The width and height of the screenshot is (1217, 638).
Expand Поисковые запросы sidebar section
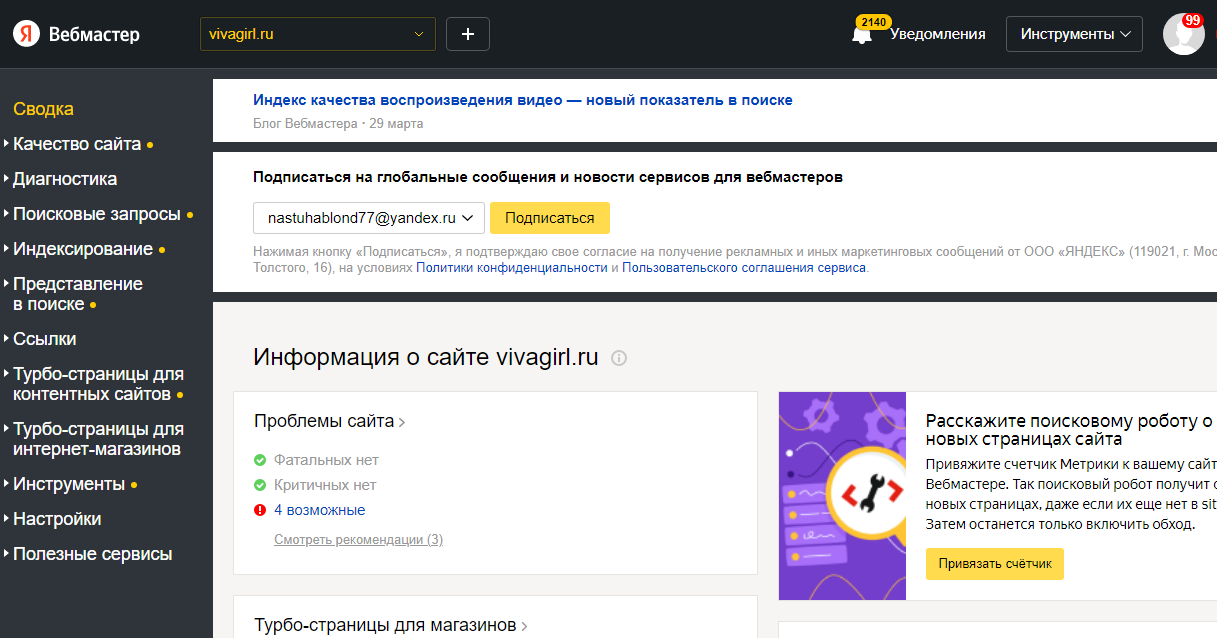(x=97, y=214)
